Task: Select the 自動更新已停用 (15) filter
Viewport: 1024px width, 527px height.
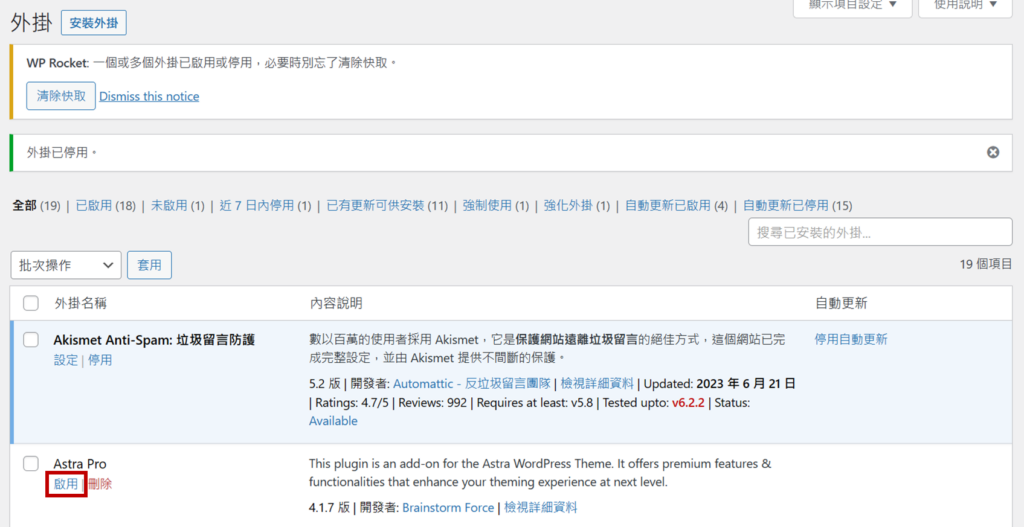Action: click(x=797, y=206)
